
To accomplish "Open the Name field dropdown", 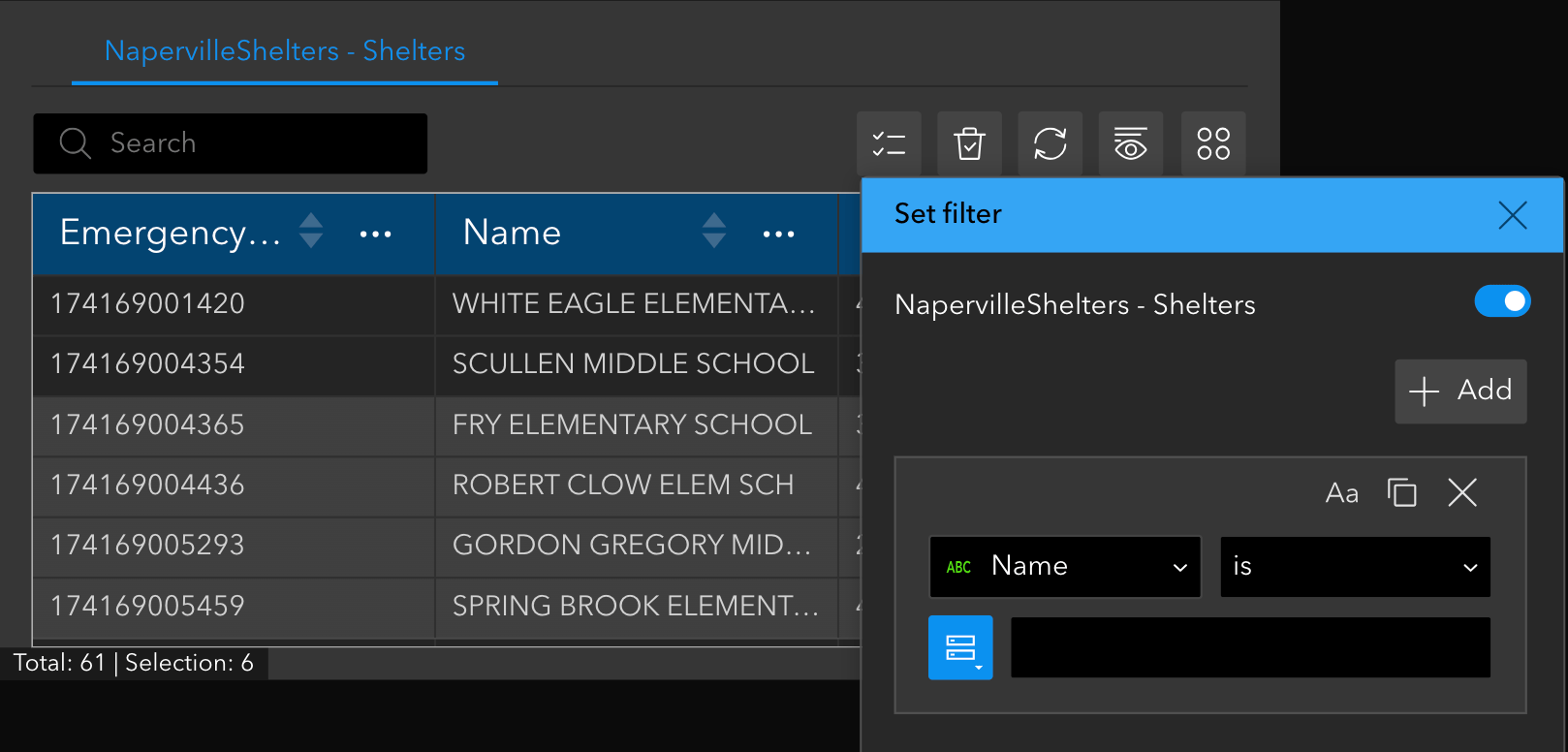I will tap(1065, 567).
